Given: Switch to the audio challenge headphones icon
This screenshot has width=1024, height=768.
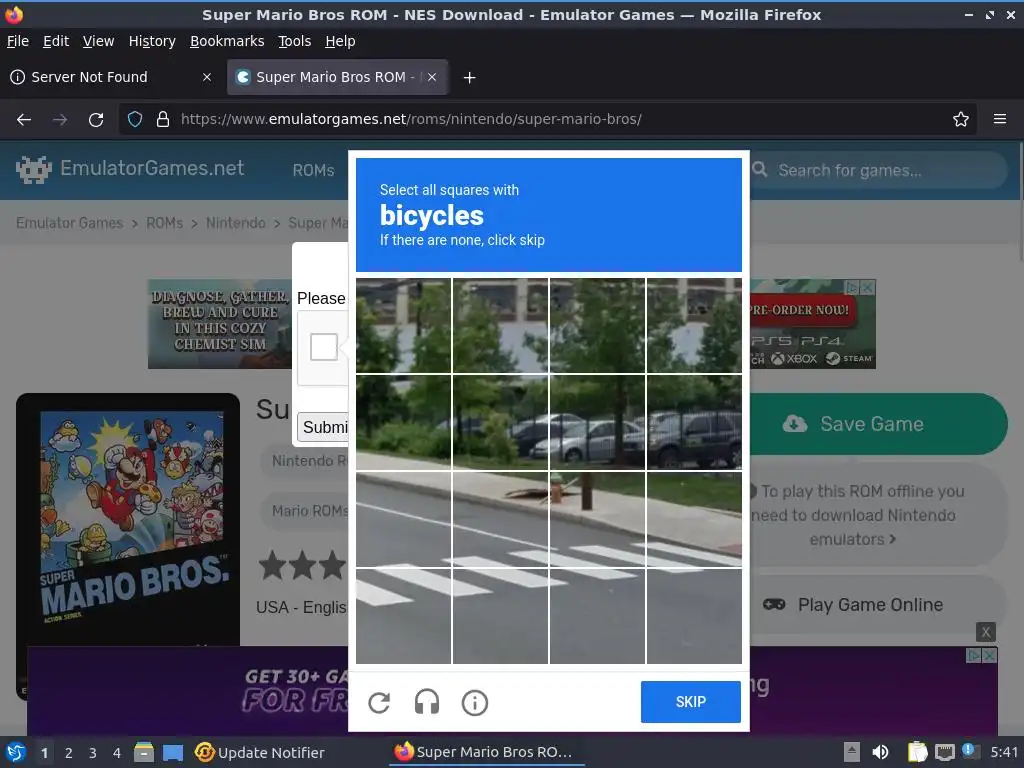Looking at the screenshot, I should pos(427,703).
